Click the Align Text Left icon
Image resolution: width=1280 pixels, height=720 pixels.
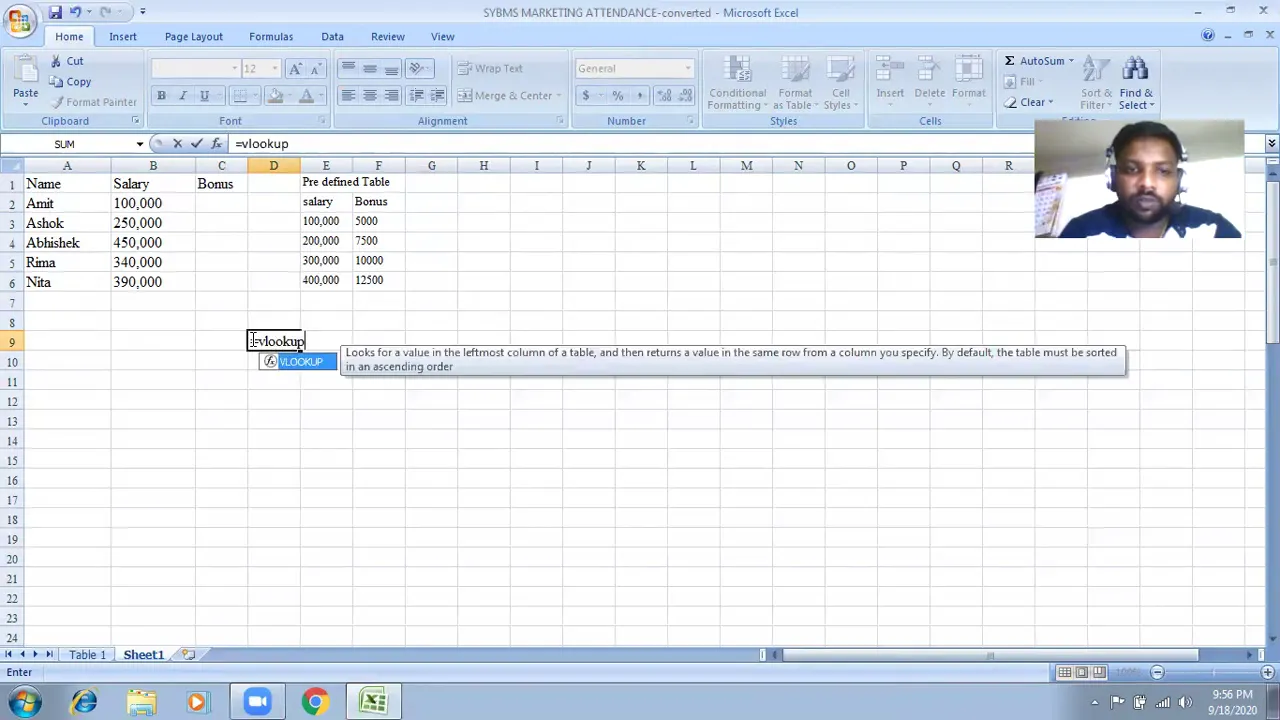point(348,95)
